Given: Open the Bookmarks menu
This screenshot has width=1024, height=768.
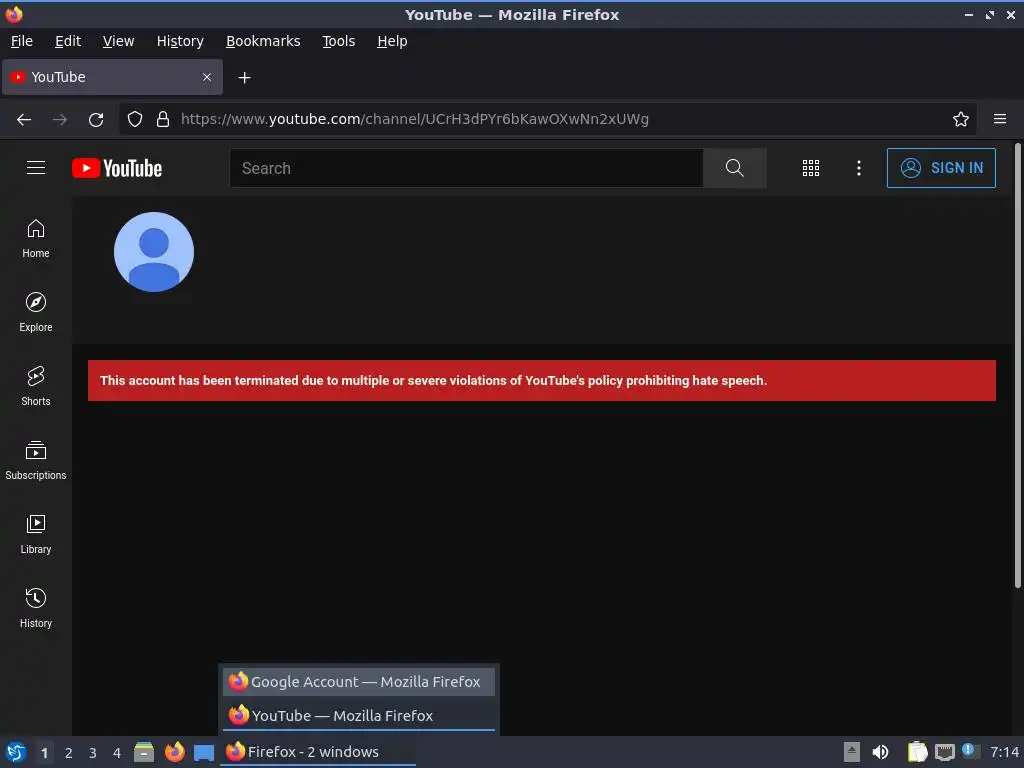Looking at the screenshot, I should (x=263, y=41).
